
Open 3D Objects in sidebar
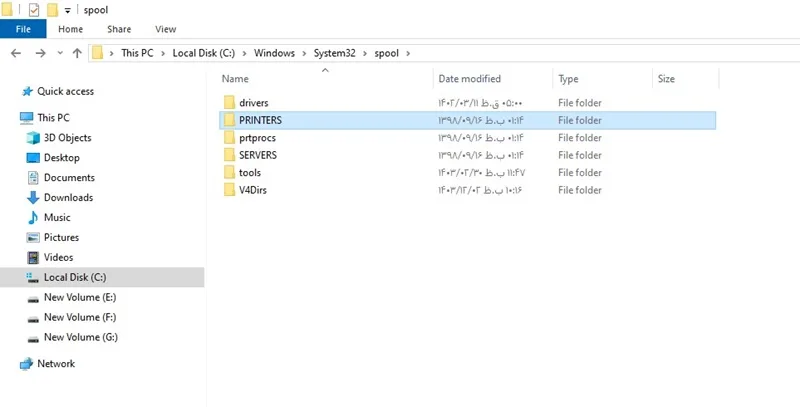[x=67, y=138]
